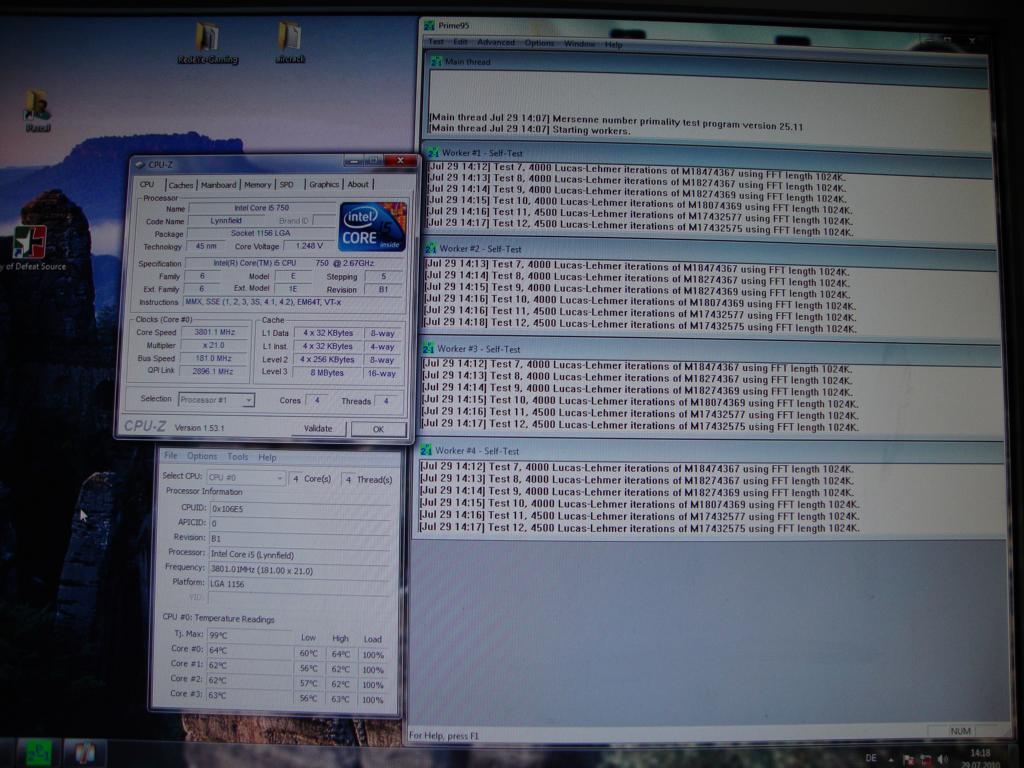The image size is (1024, 768).
Task: Open the Options menu in Core Temp
Action: pos(202,456)
